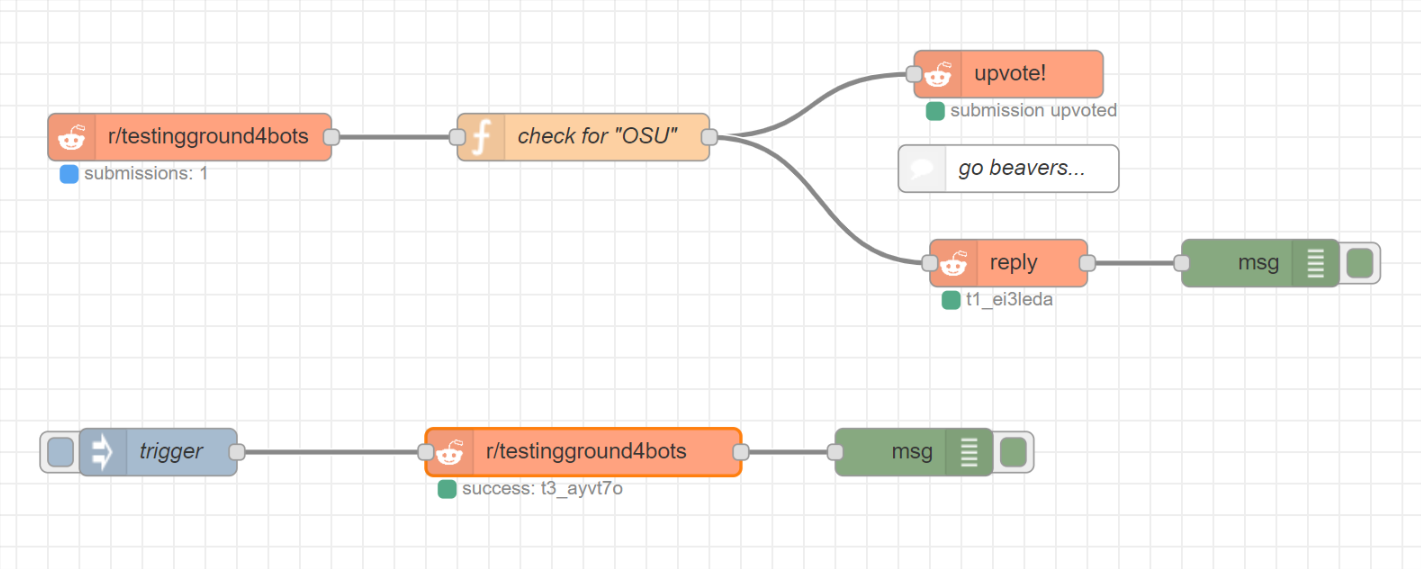Select the go beavers... comment node
The width and height of the screenshot is (1421, 569).
tap(1008, 168)
